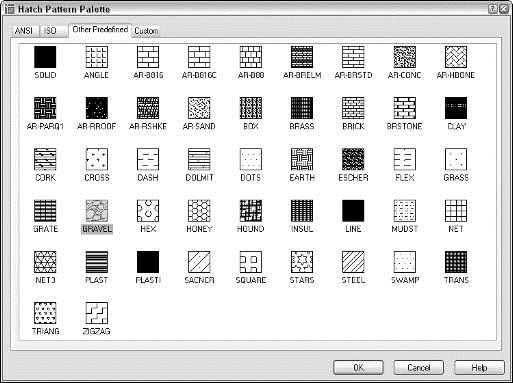This screenshot has height=383, width=513.
Task: Pick the TRIANG triangle pattern
Action: [x=45, y=313]
